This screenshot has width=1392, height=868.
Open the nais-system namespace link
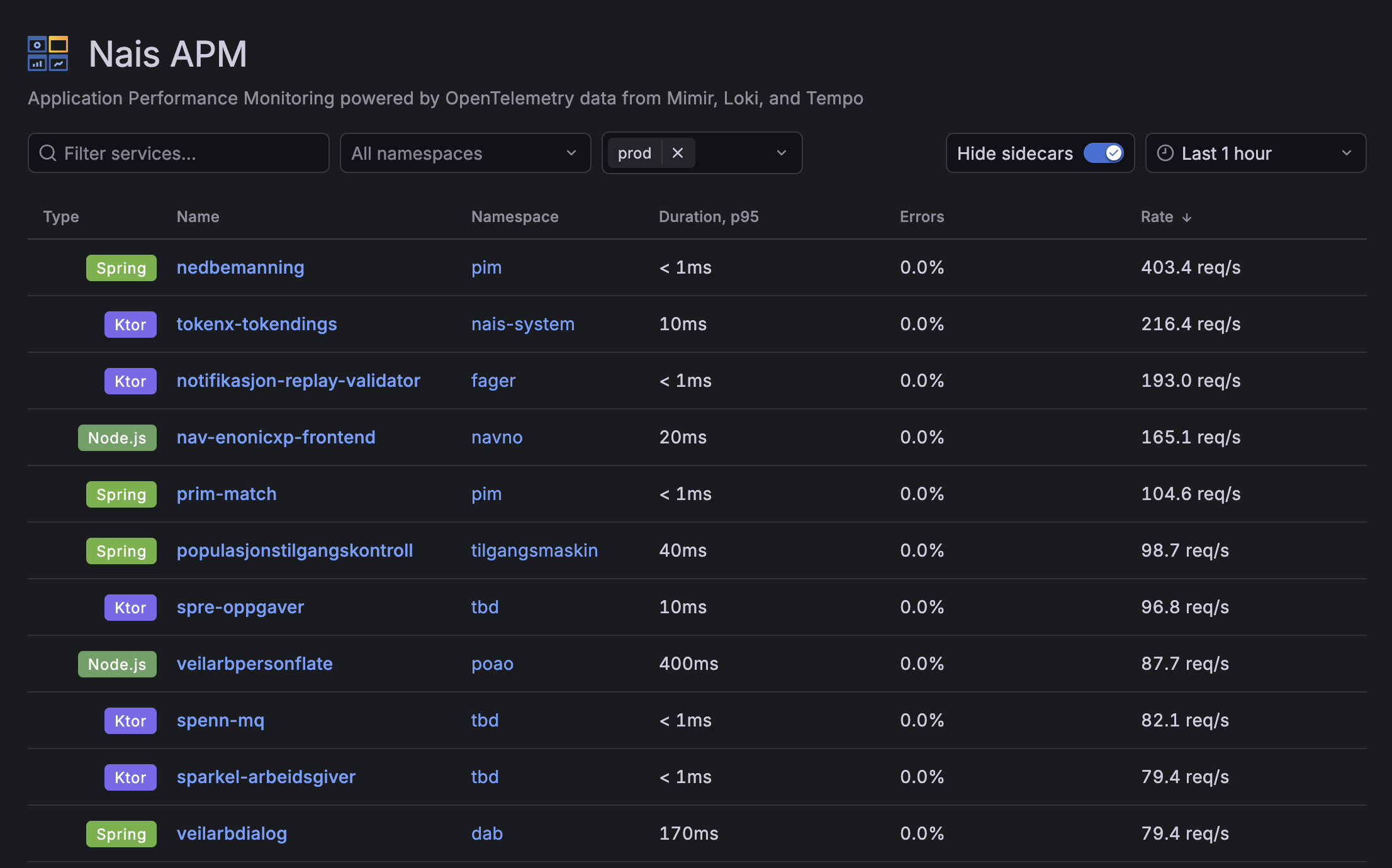522,324
